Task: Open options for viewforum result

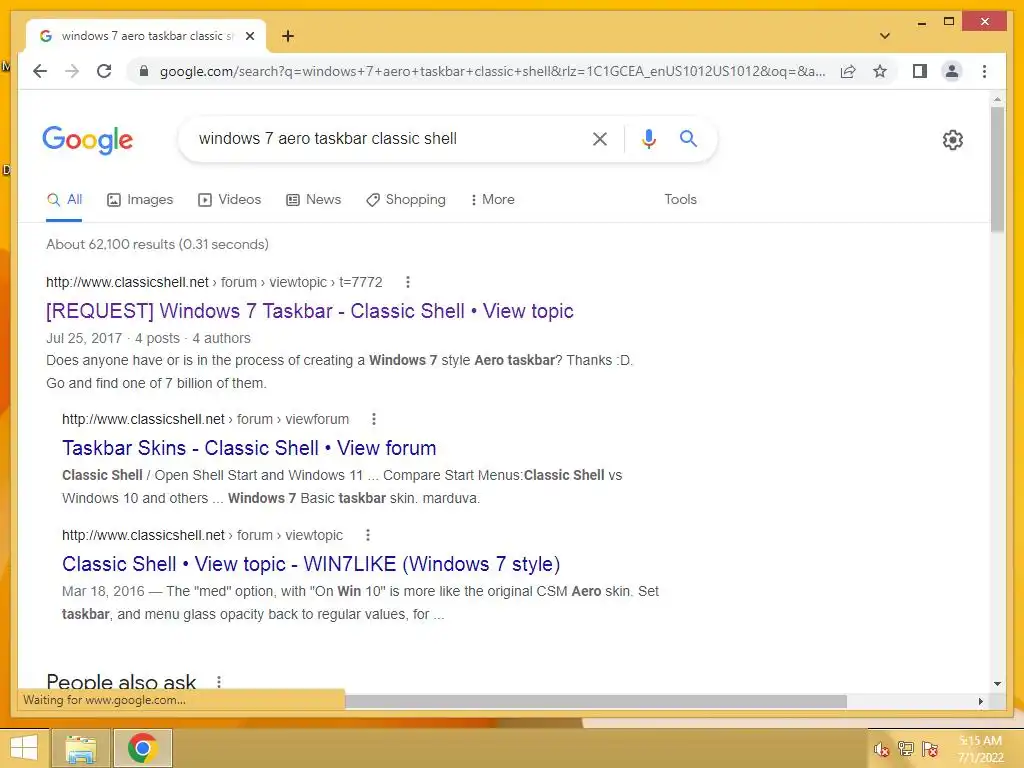Action: (374, 419)
